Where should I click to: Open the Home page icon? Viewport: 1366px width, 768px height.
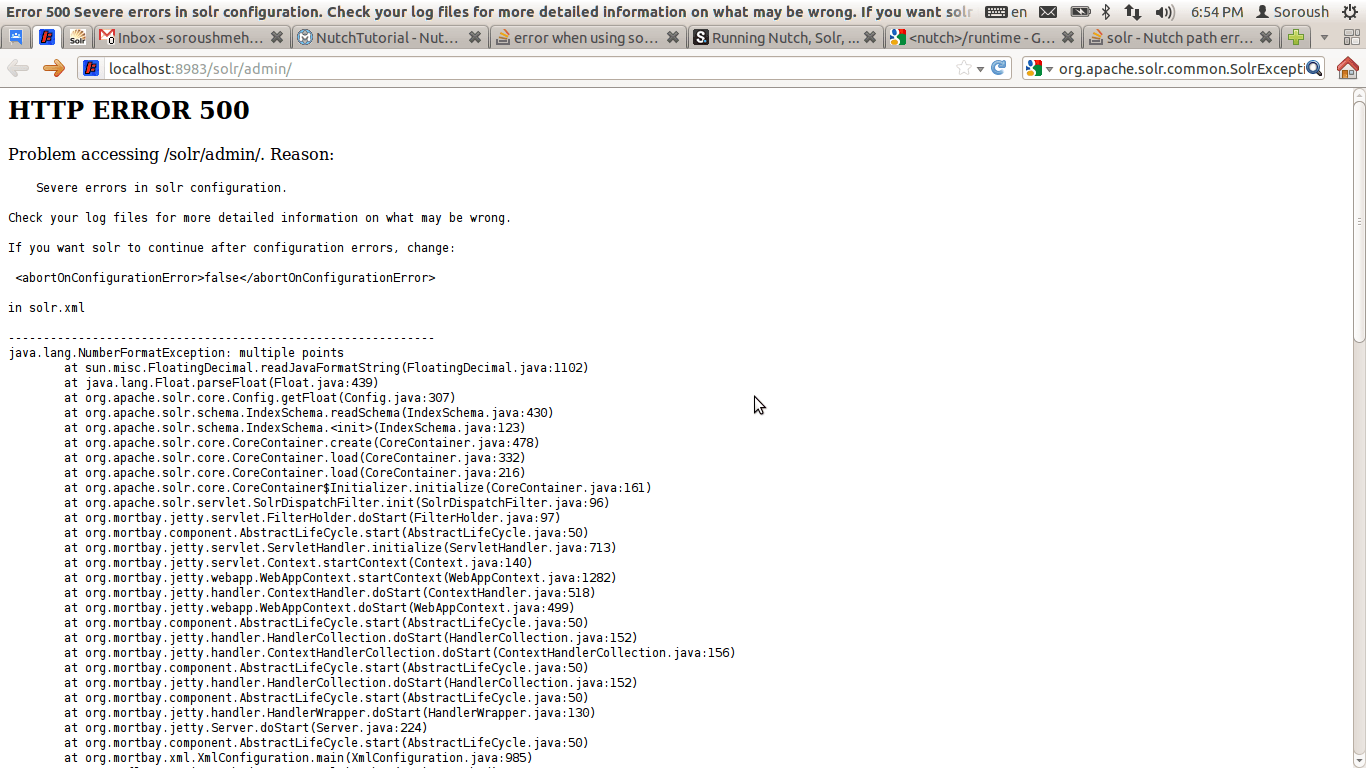[x=1347, y=68]
